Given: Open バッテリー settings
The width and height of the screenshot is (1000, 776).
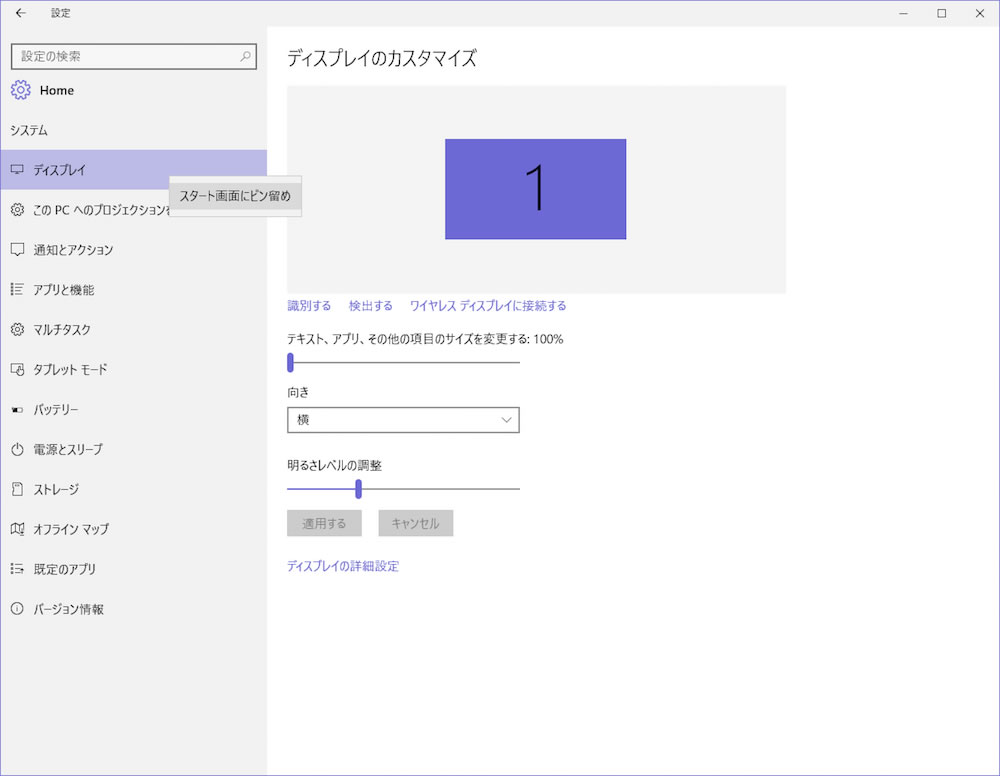Looking at the screenshot, I should click(x=133, y=409).
